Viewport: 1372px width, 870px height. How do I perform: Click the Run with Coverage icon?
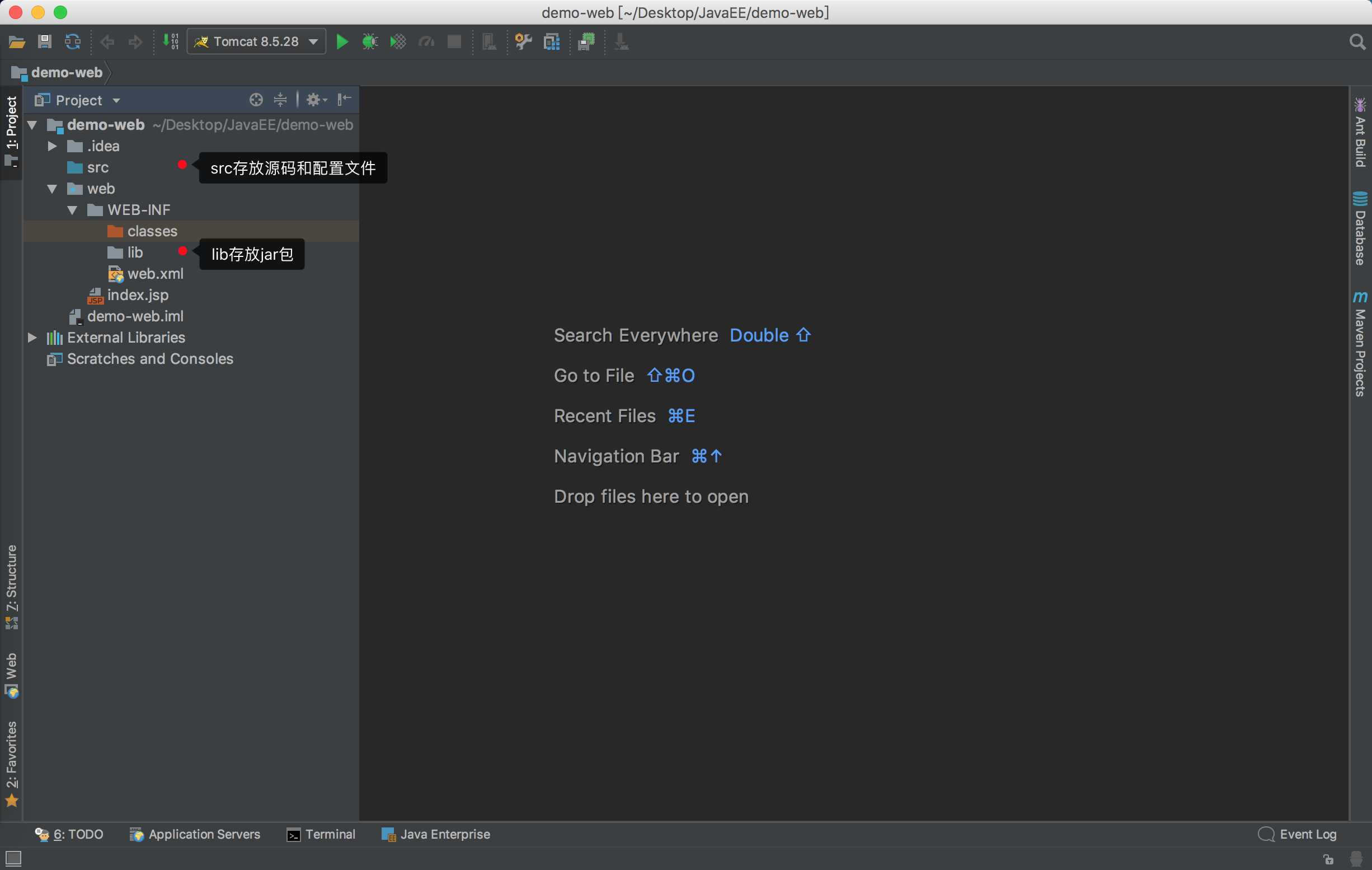tap(398, 41)
